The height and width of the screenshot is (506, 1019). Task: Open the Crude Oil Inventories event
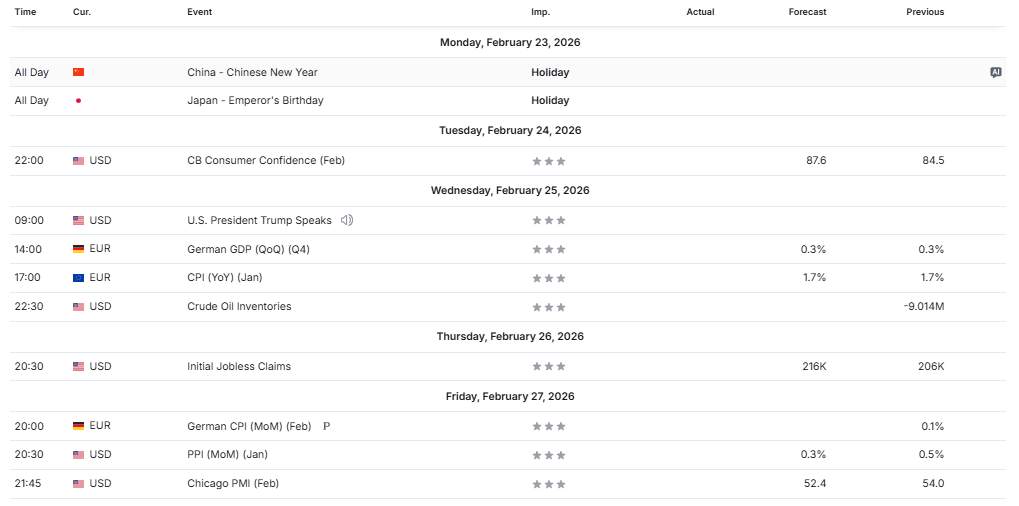[x=239, y=306]
